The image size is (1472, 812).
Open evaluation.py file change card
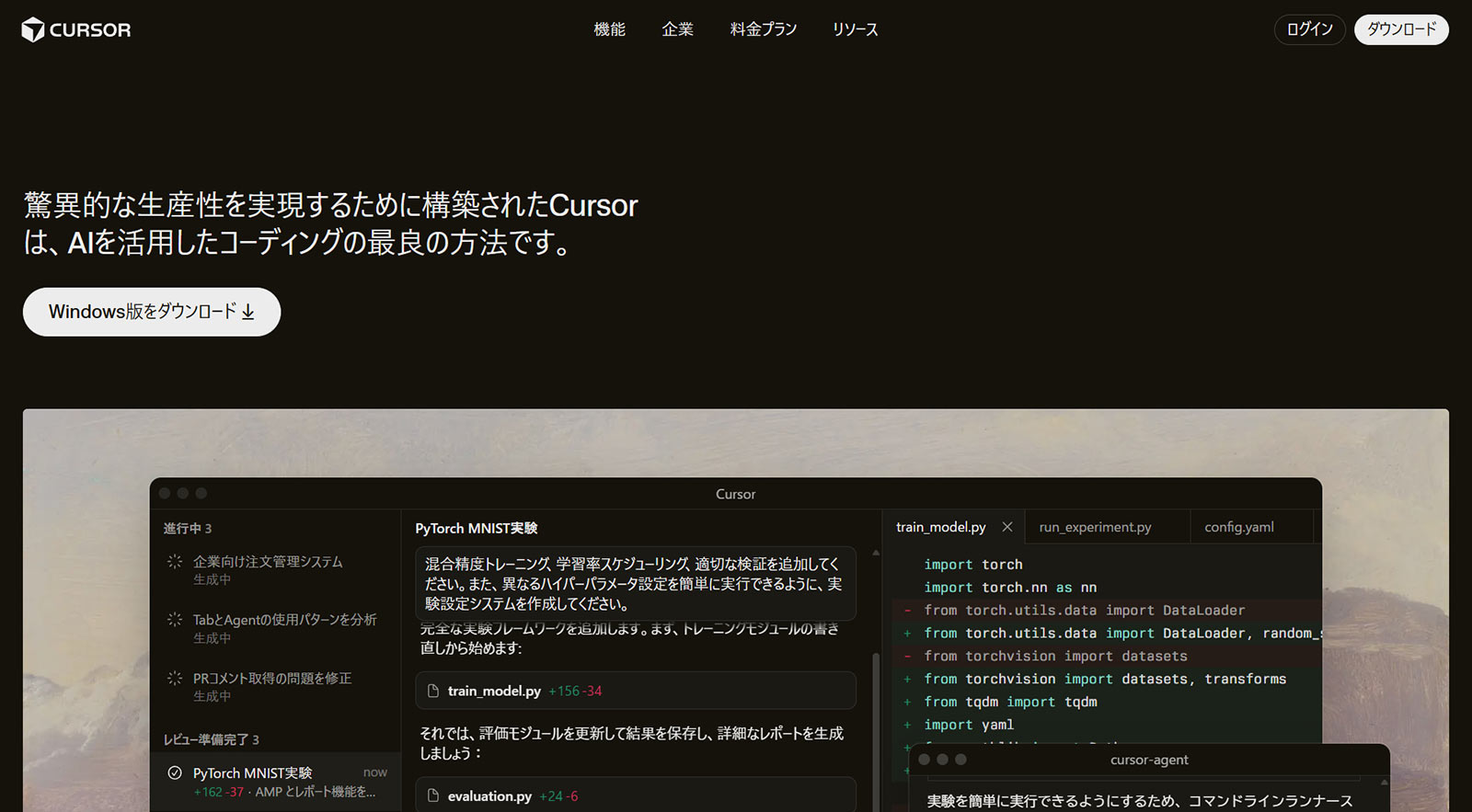click(x=636, y=795)
